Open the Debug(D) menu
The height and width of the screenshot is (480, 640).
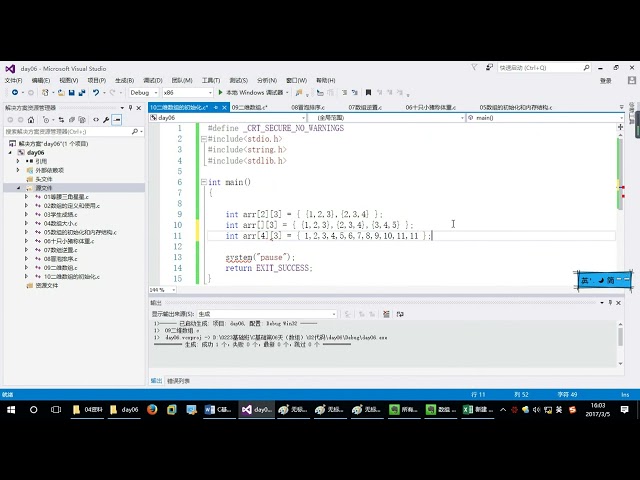click(x=153, y=80)
